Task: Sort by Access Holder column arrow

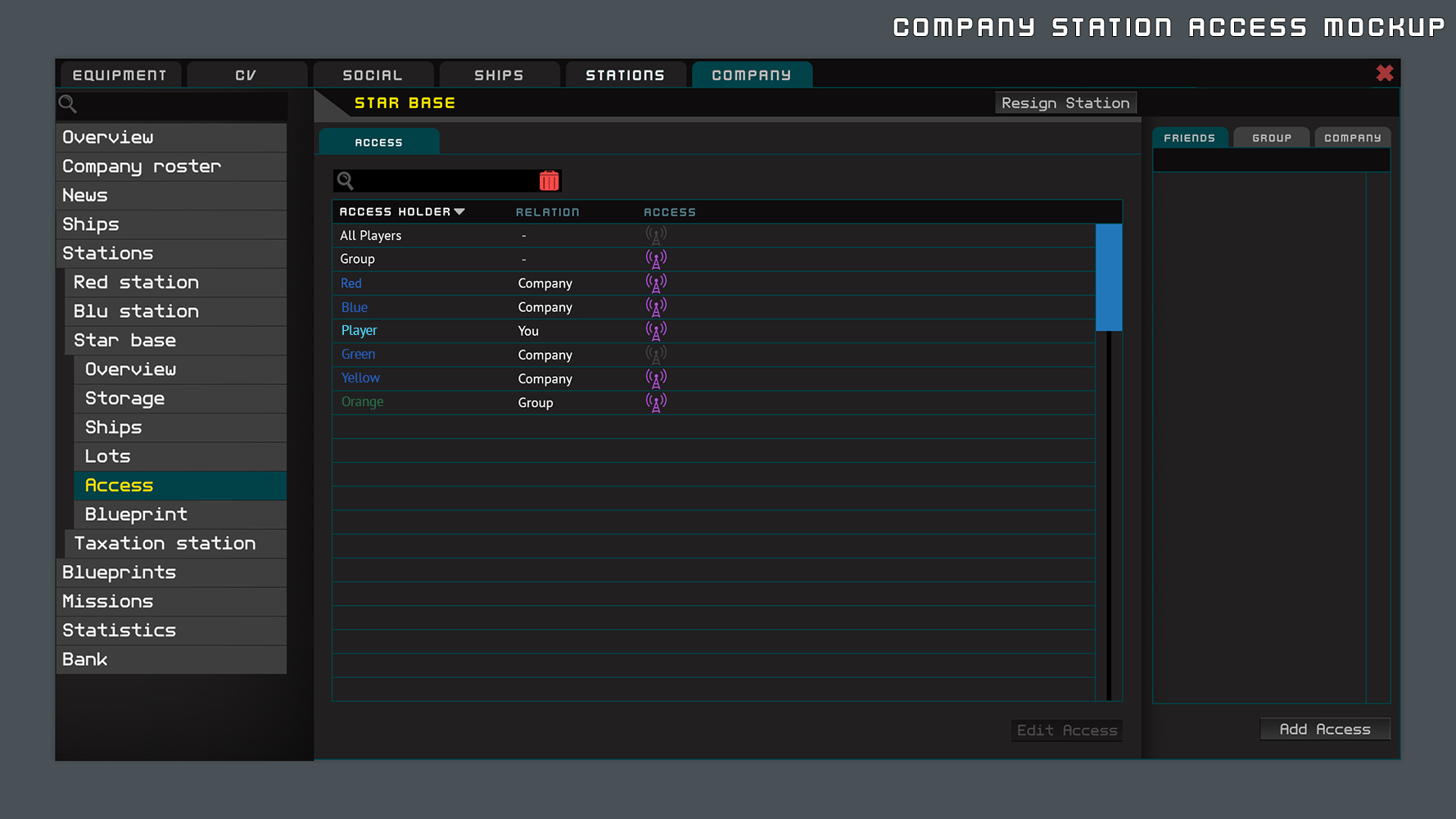Action: tap(459, 212)
